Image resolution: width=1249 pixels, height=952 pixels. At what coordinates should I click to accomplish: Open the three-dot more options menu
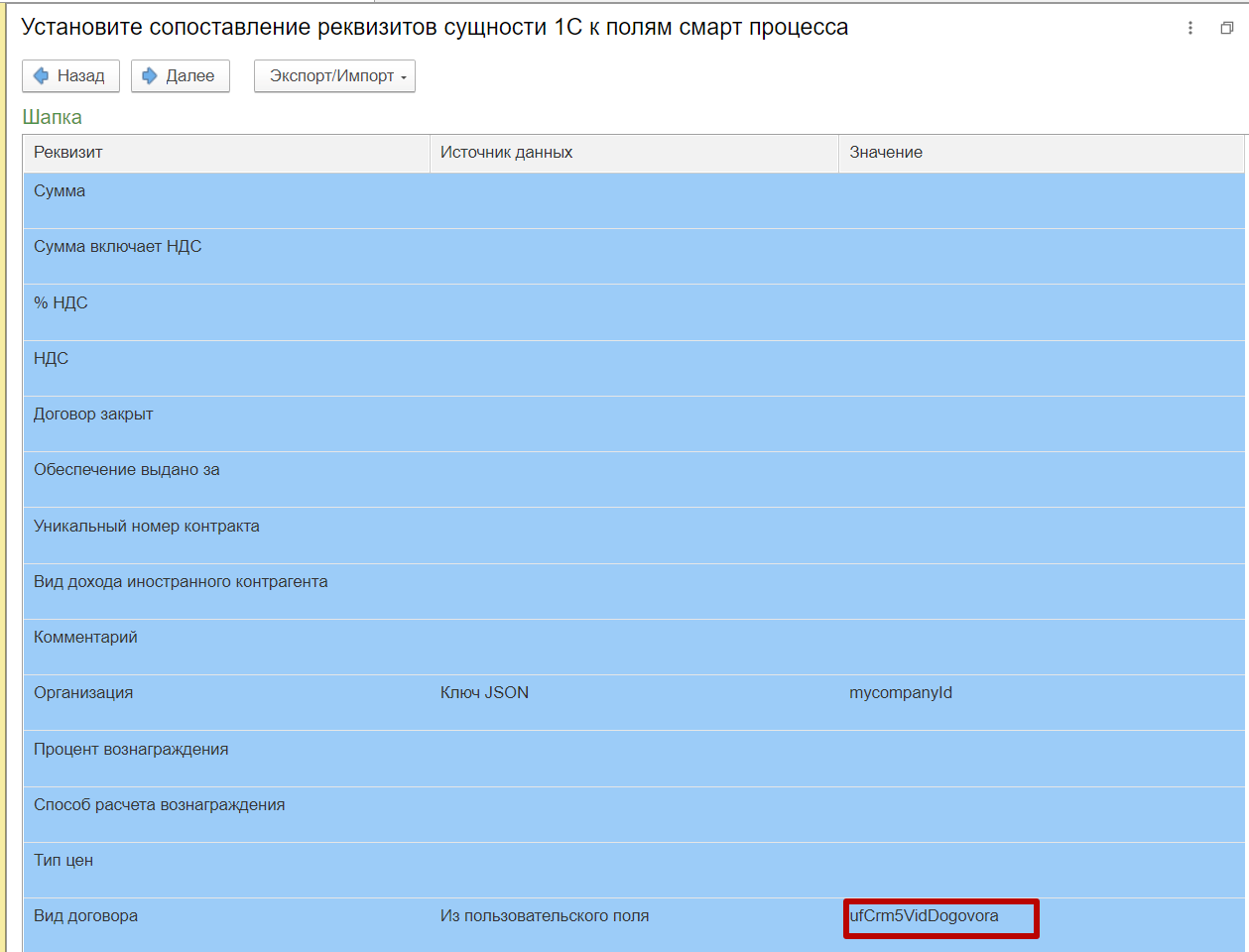[1190, 28]
